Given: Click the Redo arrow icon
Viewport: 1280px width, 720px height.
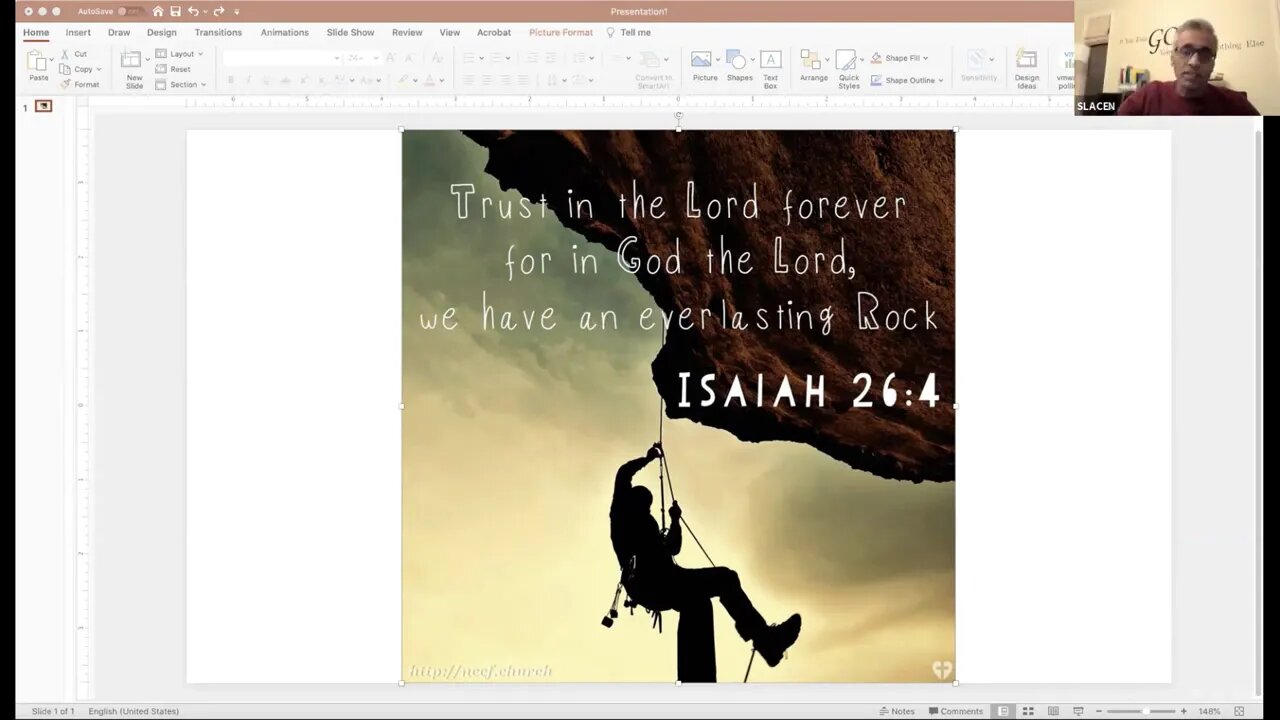Looking at the screenshot, I should pos(219,11).
